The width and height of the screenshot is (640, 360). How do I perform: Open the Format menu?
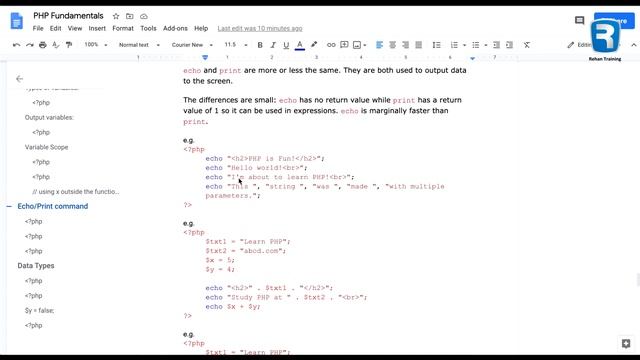pos(123,28)
